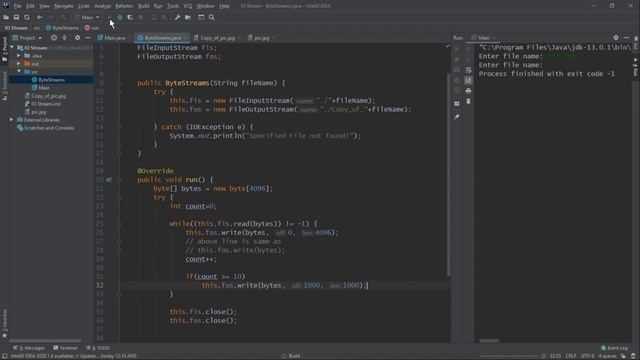640x360 pixels.
Task: Click run breadcrumb in navigation bar
Action: coord(92,28)
